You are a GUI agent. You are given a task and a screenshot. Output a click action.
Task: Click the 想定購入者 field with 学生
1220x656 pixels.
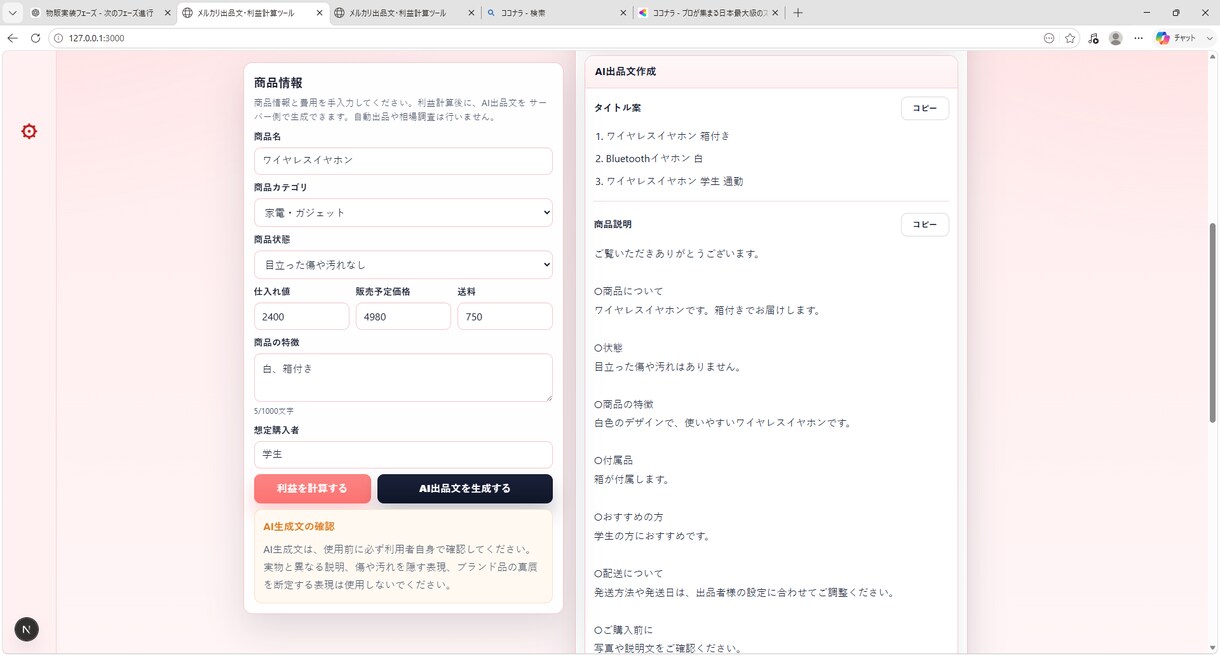pyautogui.click(x=403, y=454)
